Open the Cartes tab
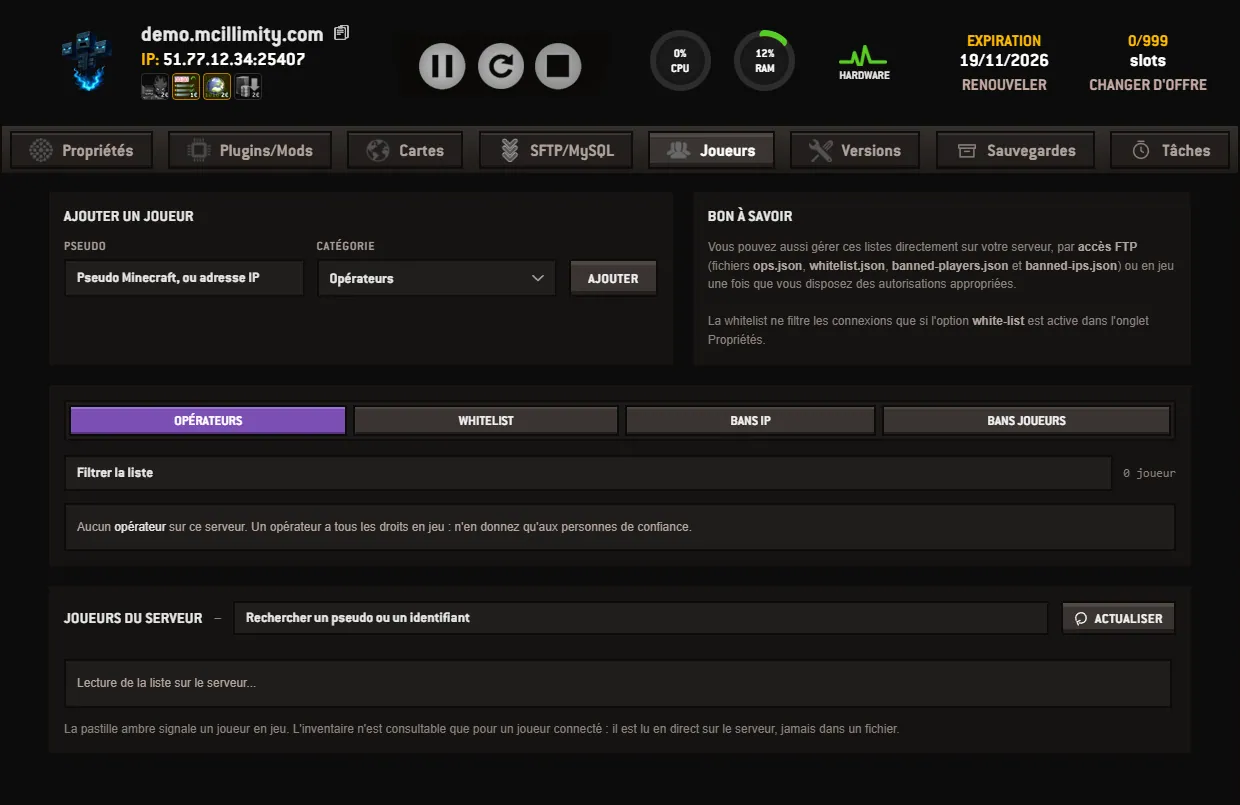Viewport: 1240px width, 805px height. [x=405, y=150]
